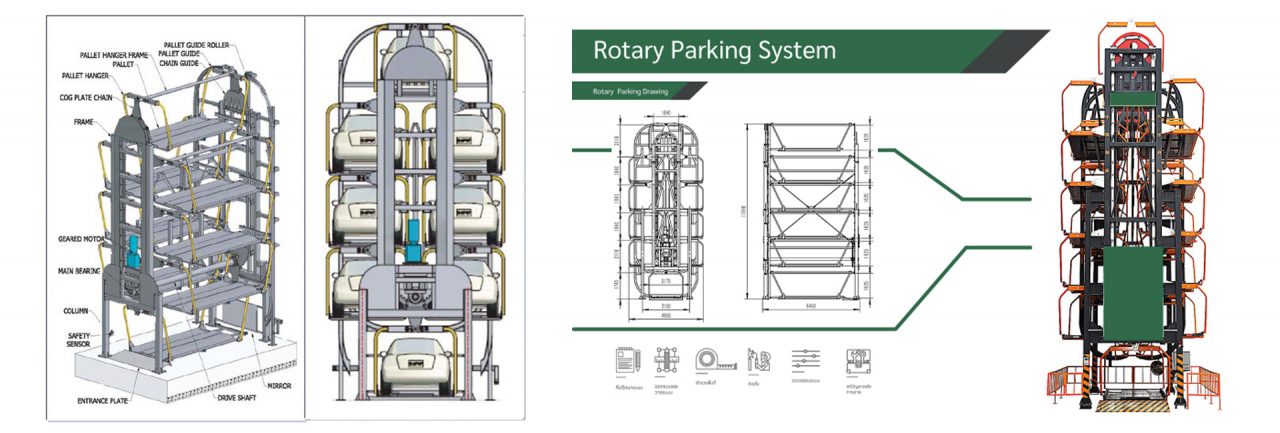Select the ENTRANCE PLATE label

point(105,401)
